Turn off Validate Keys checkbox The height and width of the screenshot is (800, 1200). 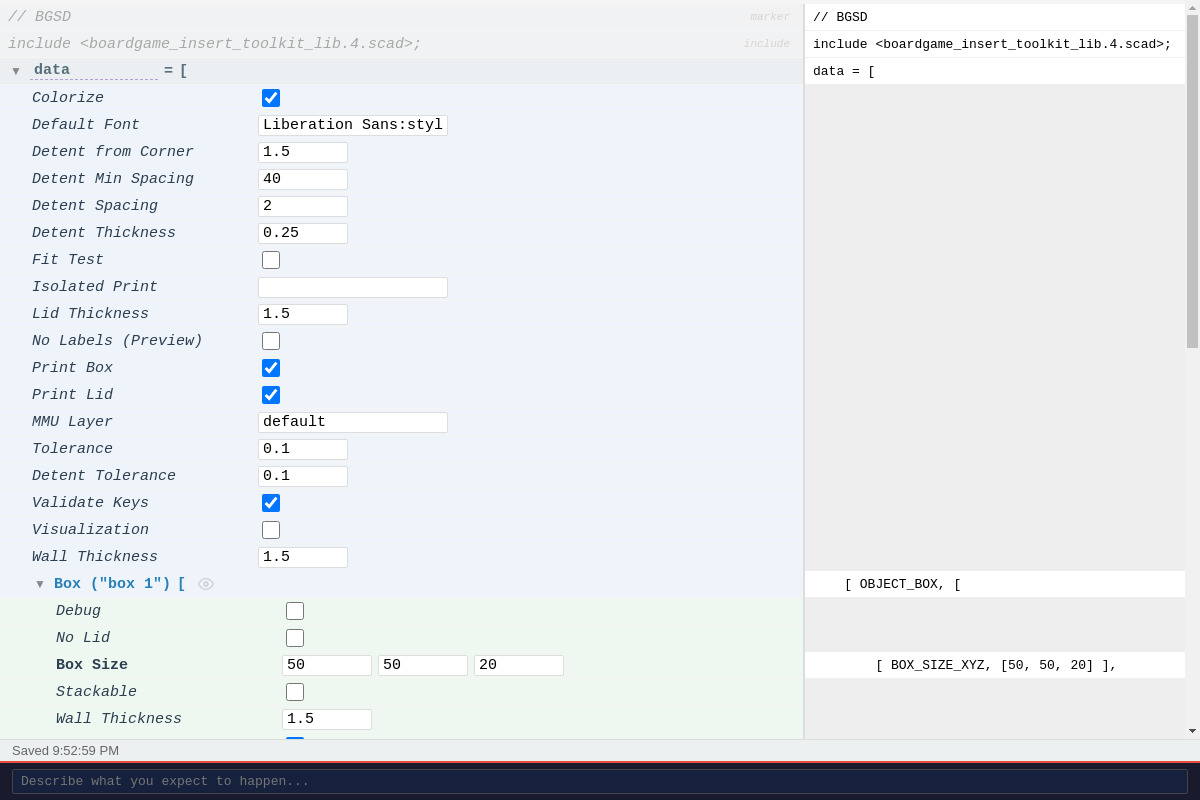[271, 503]
